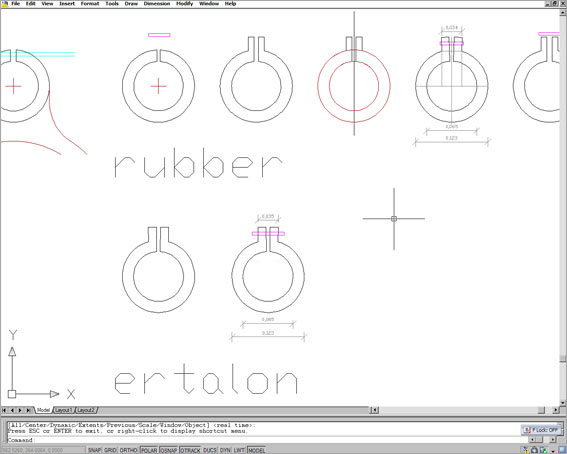
Task: Click the vertical scrollbar thumb
Action: (563, 358)
